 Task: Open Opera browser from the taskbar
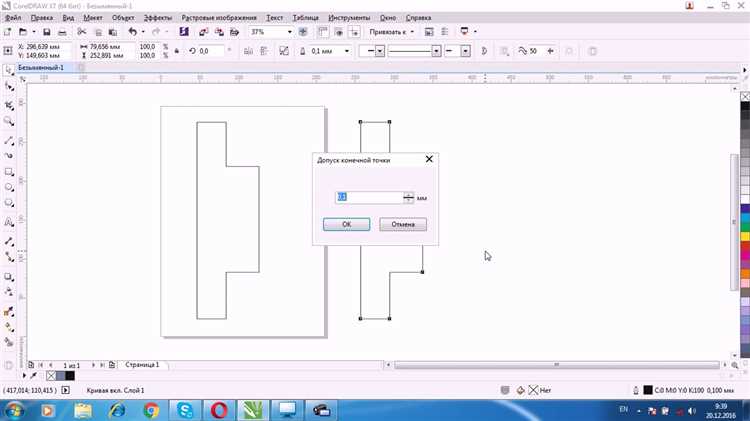tap(219, 409)
